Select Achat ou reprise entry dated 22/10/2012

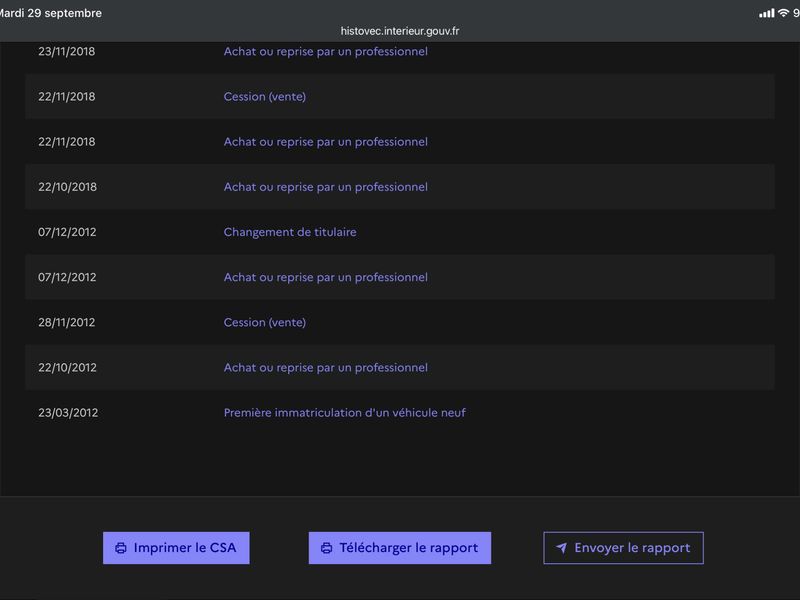326,367
